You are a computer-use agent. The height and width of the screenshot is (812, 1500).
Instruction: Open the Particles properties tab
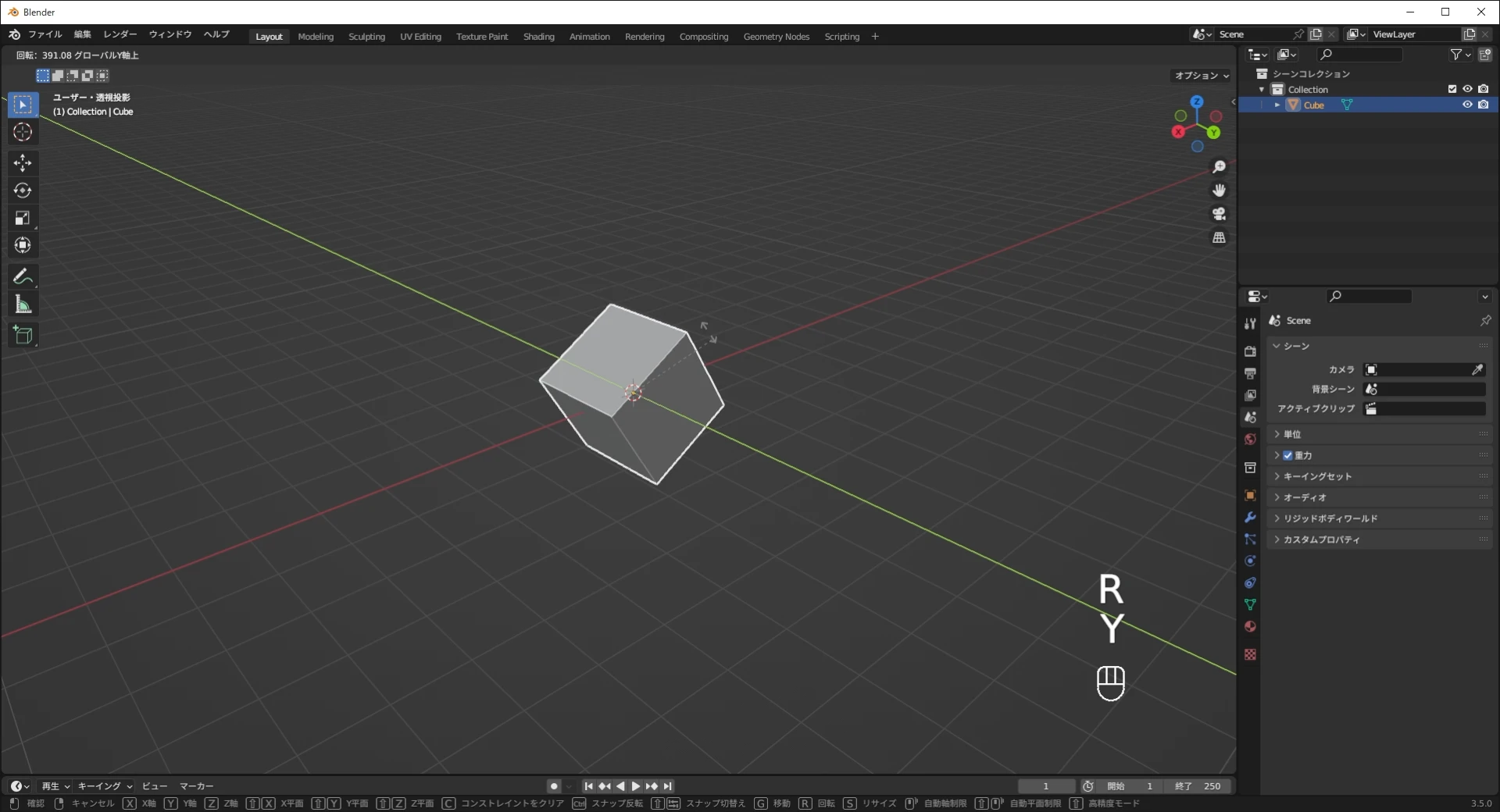pos(1250,539)
